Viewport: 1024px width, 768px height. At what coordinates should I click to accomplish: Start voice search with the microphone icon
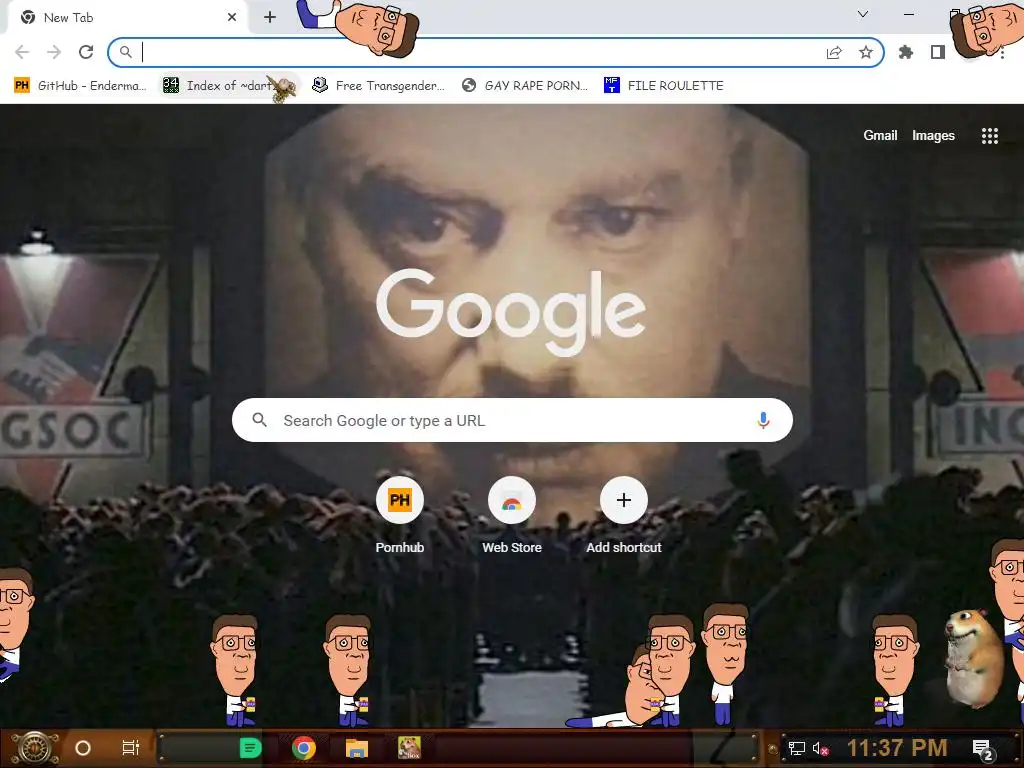763,420
